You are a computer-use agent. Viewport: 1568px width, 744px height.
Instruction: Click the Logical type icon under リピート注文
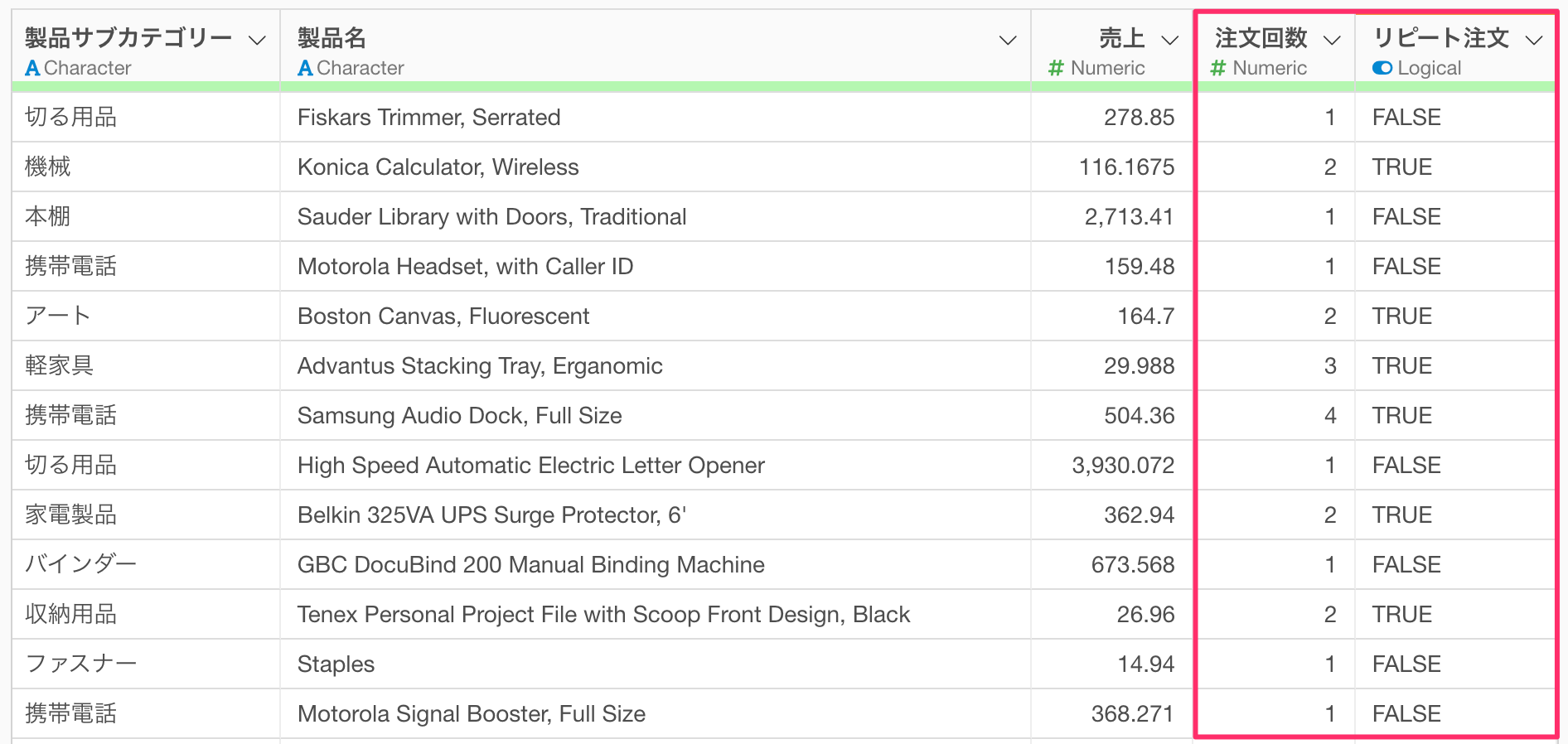pos(1382,68)
